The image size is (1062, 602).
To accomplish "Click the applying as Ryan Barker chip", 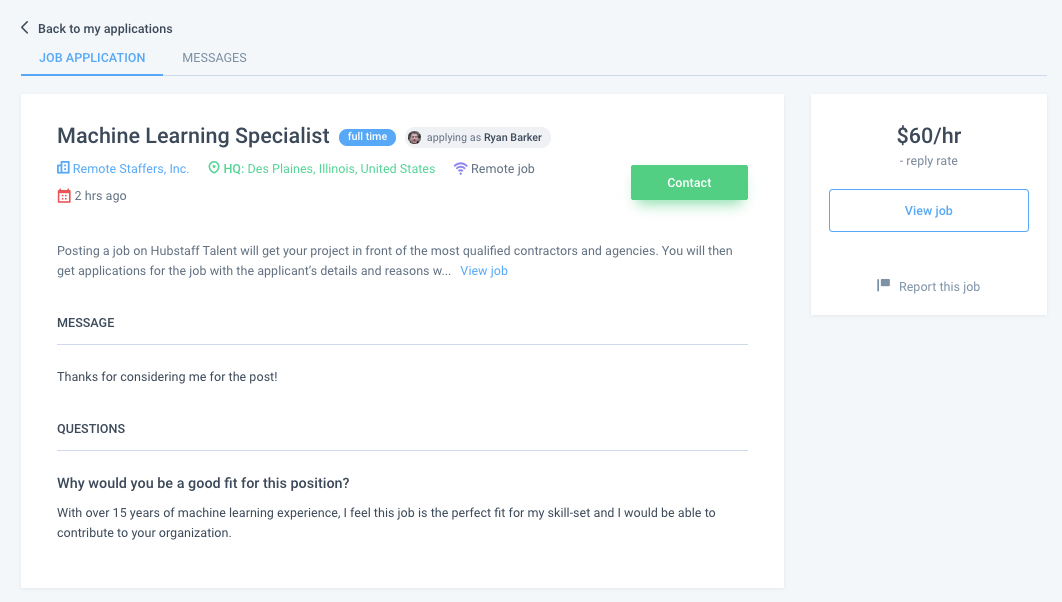I will (x=477, y=137).
